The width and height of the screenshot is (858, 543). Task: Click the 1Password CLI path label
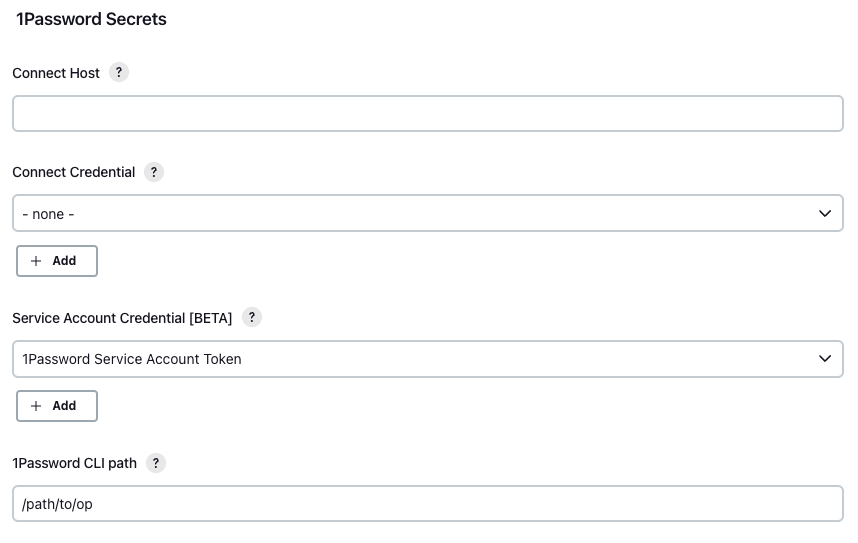click(75, 463)
